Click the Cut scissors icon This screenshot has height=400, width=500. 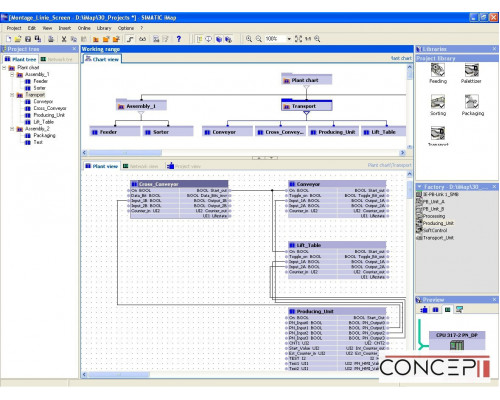(64, 39)
